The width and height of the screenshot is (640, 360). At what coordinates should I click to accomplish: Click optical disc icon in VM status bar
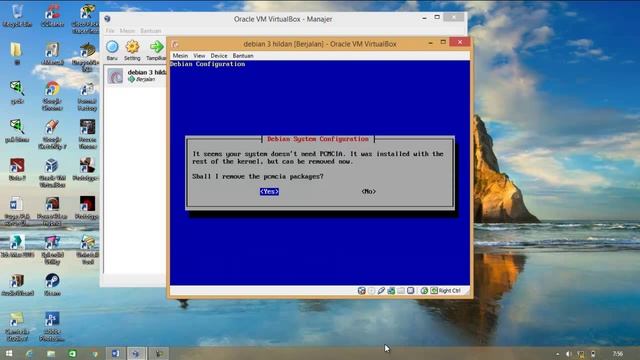point(371,291)
